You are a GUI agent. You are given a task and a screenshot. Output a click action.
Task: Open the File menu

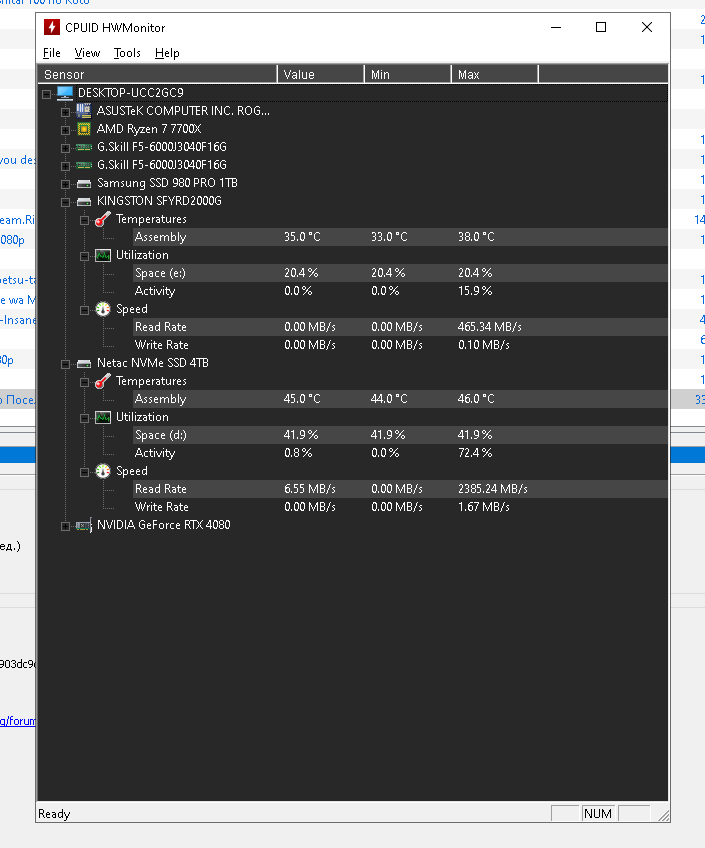51,53
